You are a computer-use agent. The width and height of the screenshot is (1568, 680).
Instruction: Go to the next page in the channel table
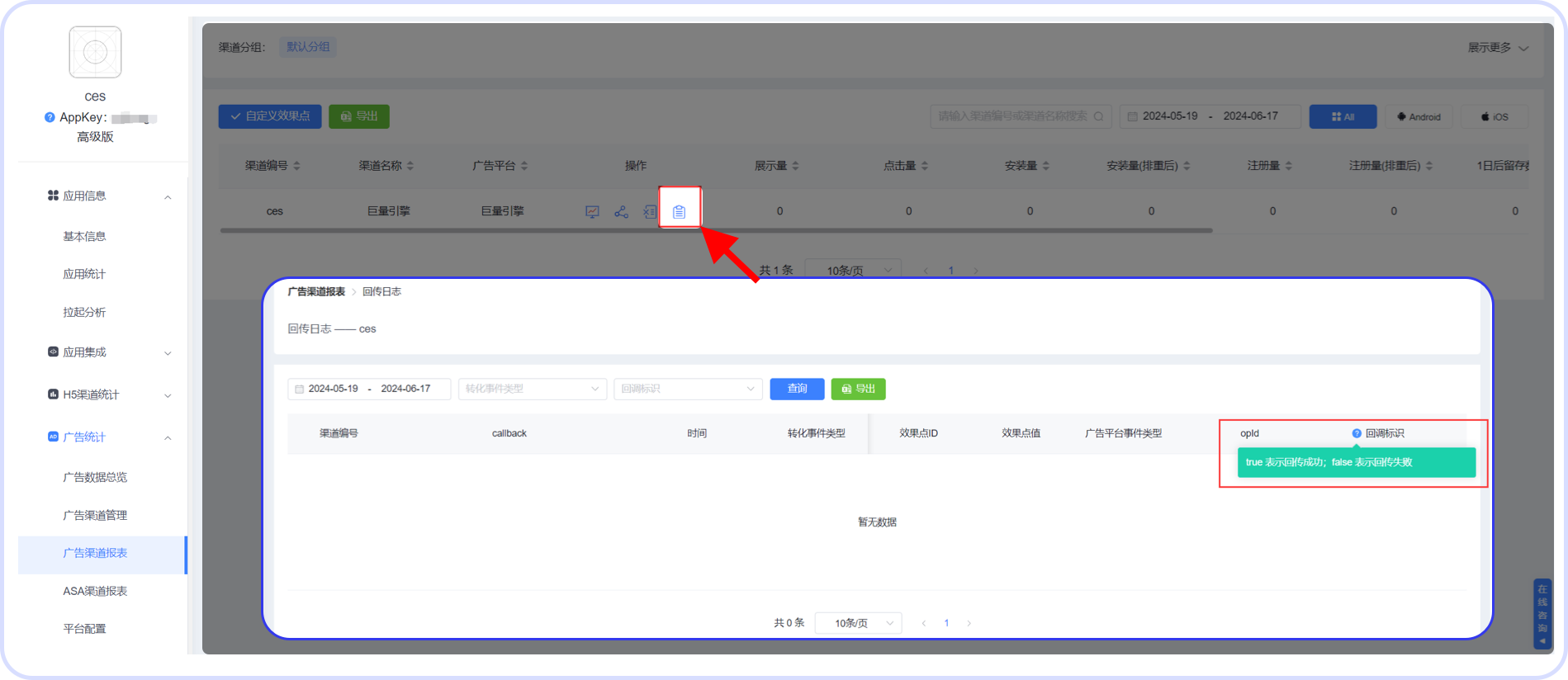click(976, 271)
